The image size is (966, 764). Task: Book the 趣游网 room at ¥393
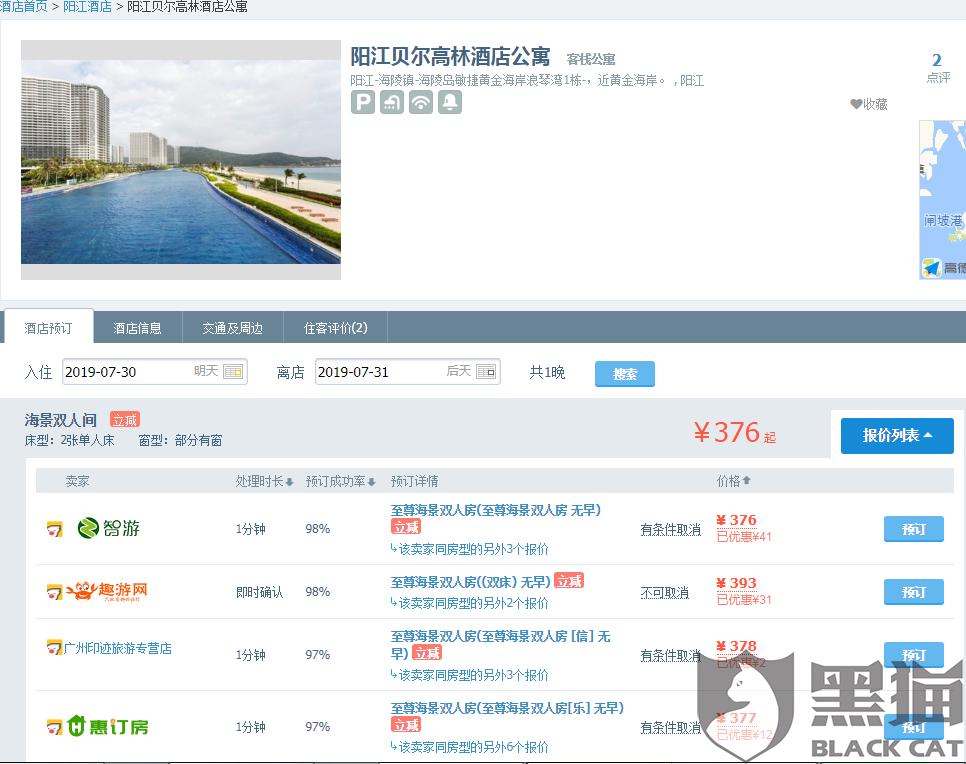pos(914,592)
